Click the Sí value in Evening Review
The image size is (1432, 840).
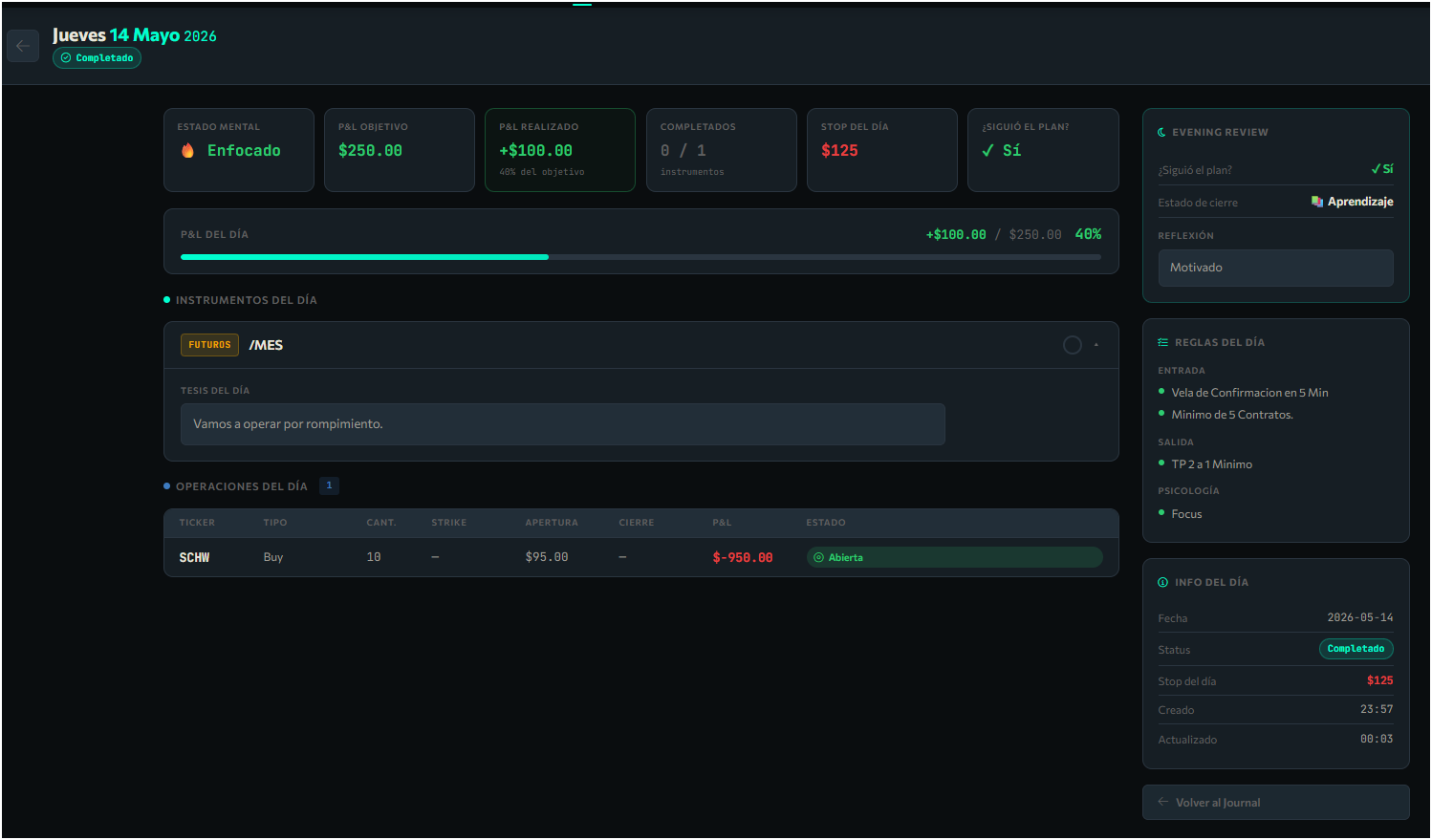pyautogui.click(x=1382, y=169)
